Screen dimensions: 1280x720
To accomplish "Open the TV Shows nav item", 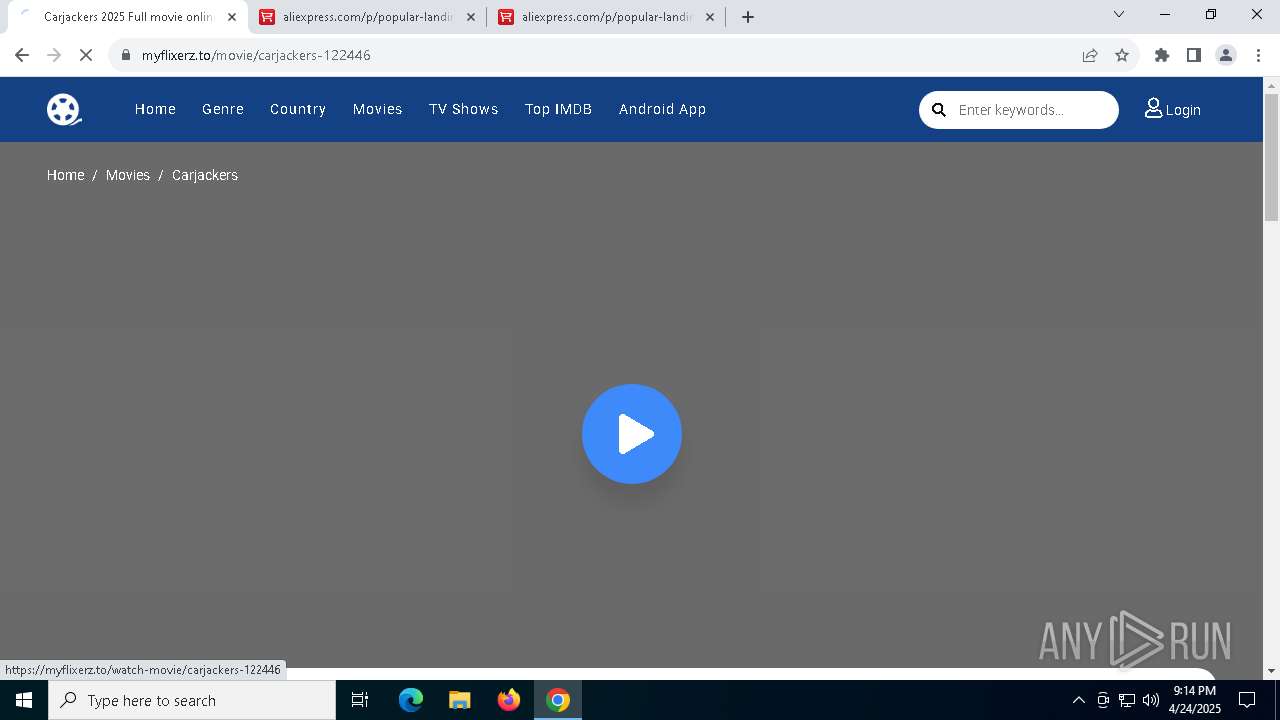I will (464, 109).
